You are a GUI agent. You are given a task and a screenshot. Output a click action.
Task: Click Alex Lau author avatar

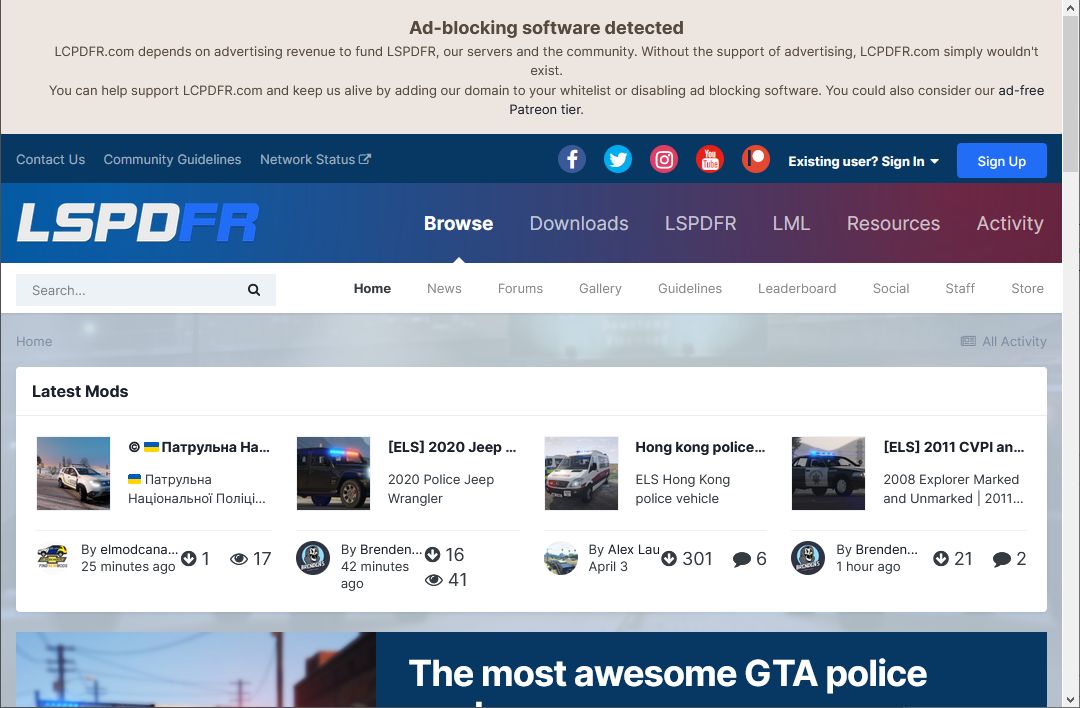561,558
